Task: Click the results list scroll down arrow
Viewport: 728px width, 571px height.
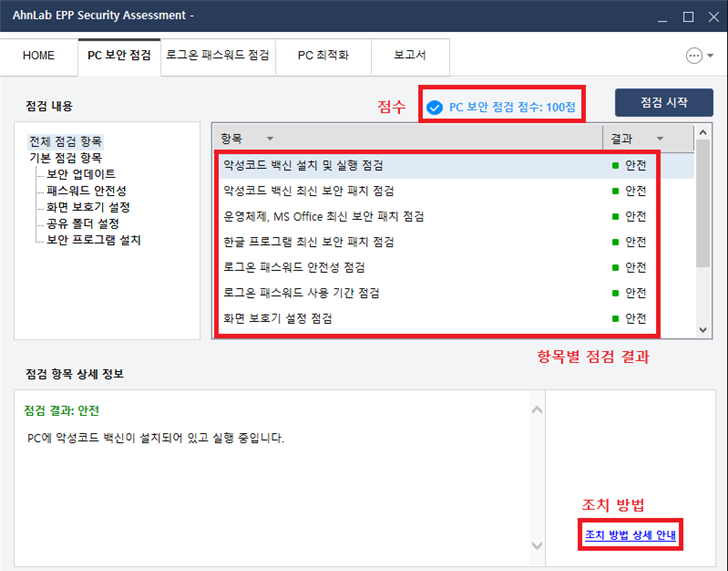Action: [703, 329]
